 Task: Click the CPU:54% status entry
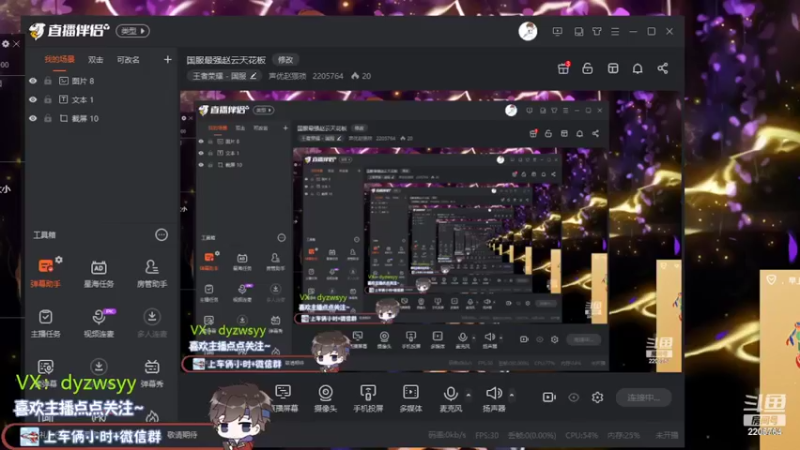(x=581, y=435)
